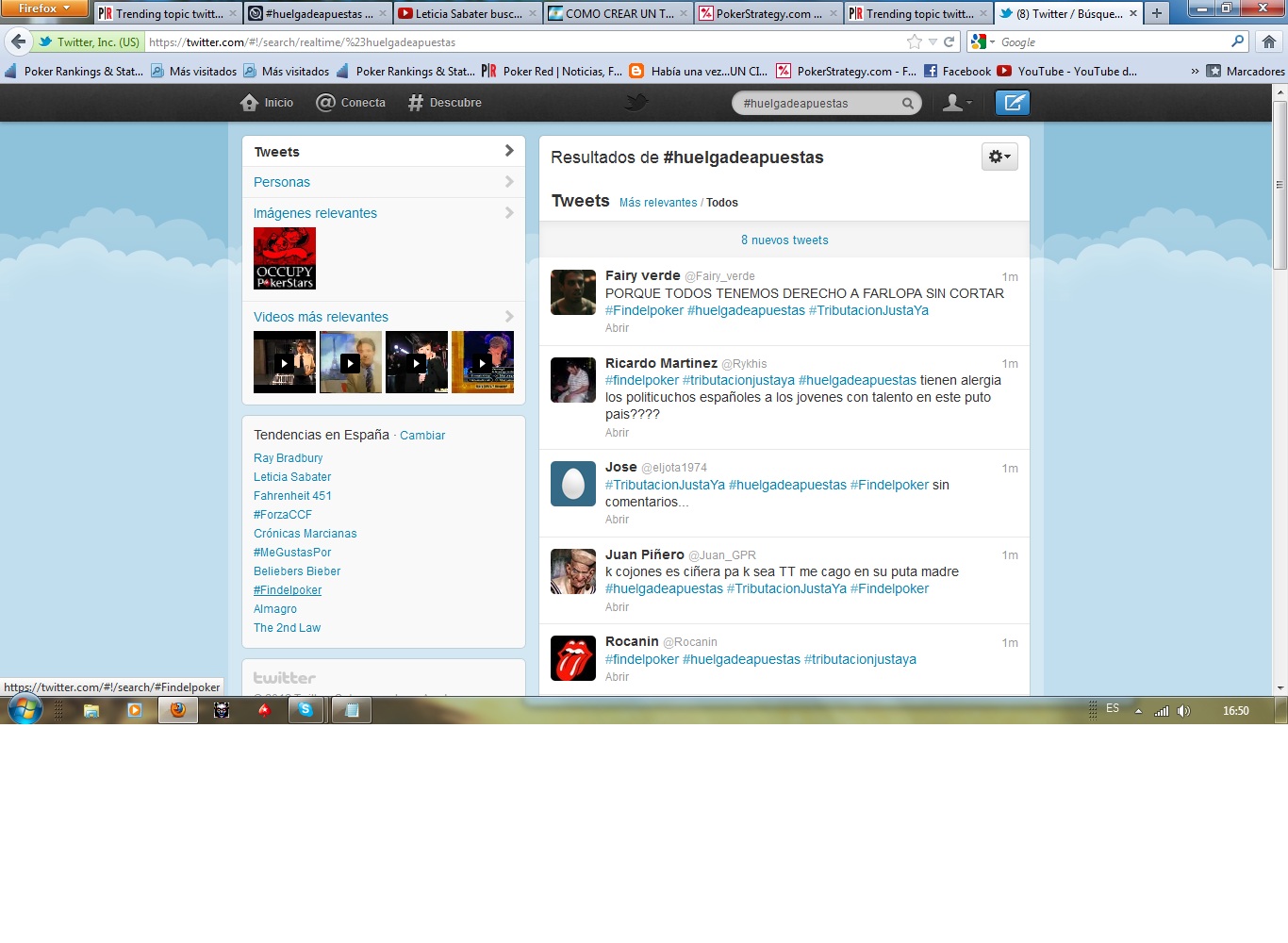Open Poker Red Noticias bookmark

click(x=552, y=71)
